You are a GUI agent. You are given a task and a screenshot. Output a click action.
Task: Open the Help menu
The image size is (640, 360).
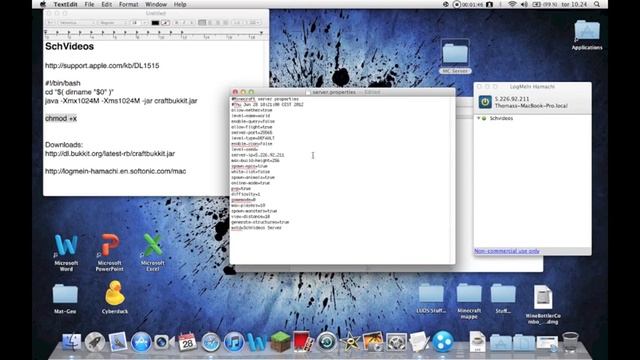(x=180, y=4)
